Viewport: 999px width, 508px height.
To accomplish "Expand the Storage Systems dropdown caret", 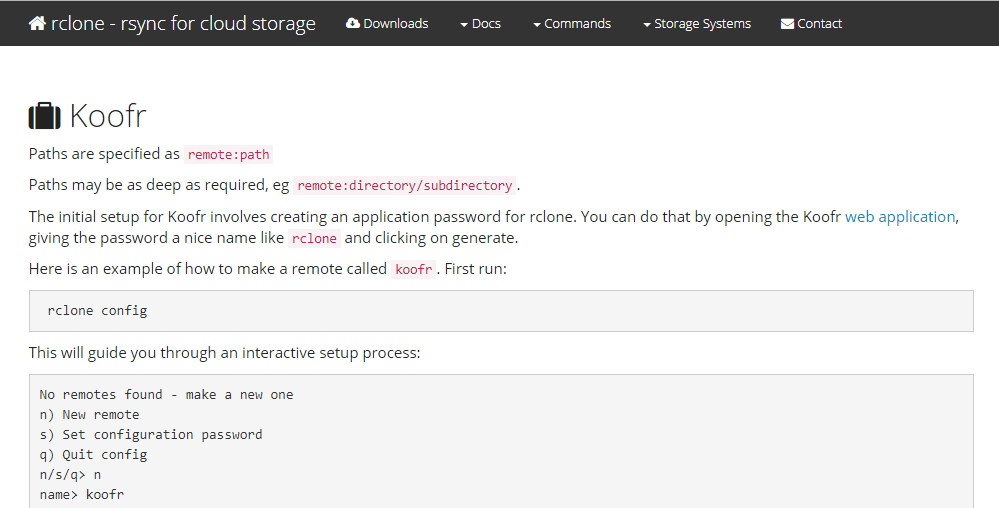I will [x=647, y=25].
